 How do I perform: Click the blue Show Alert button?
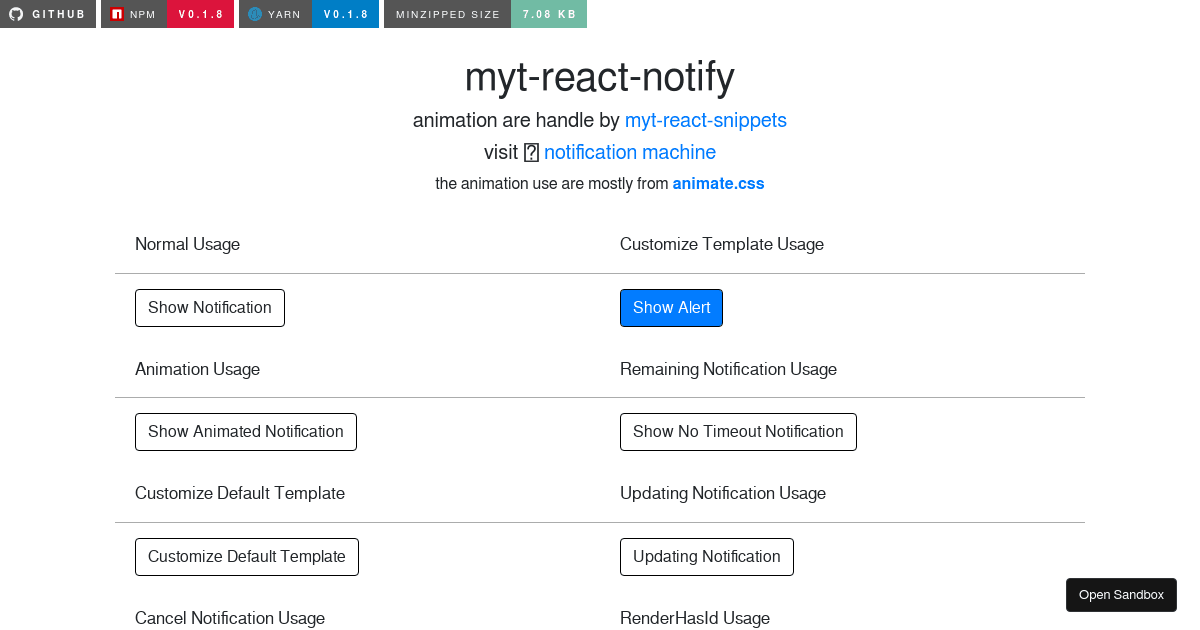pos(671,307)
